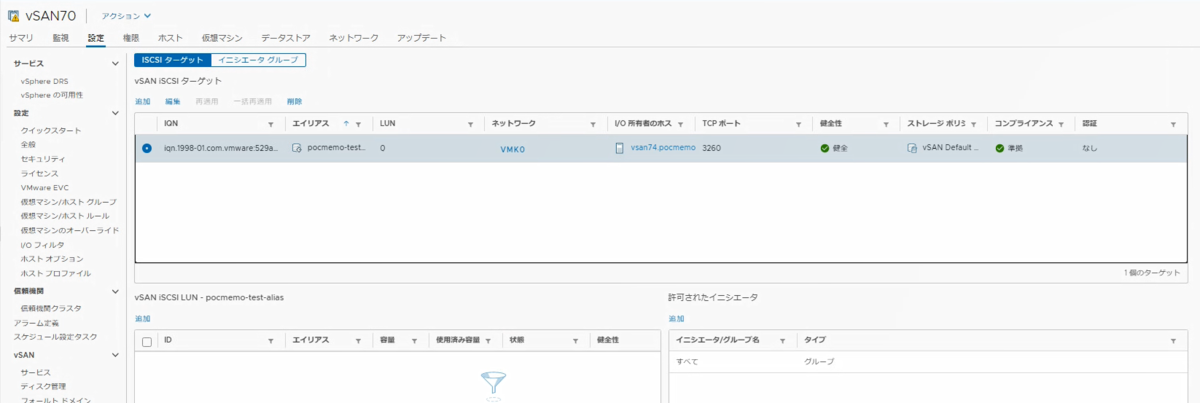Open スケジュール設定タスク in the sidebar

pos(55,337)
